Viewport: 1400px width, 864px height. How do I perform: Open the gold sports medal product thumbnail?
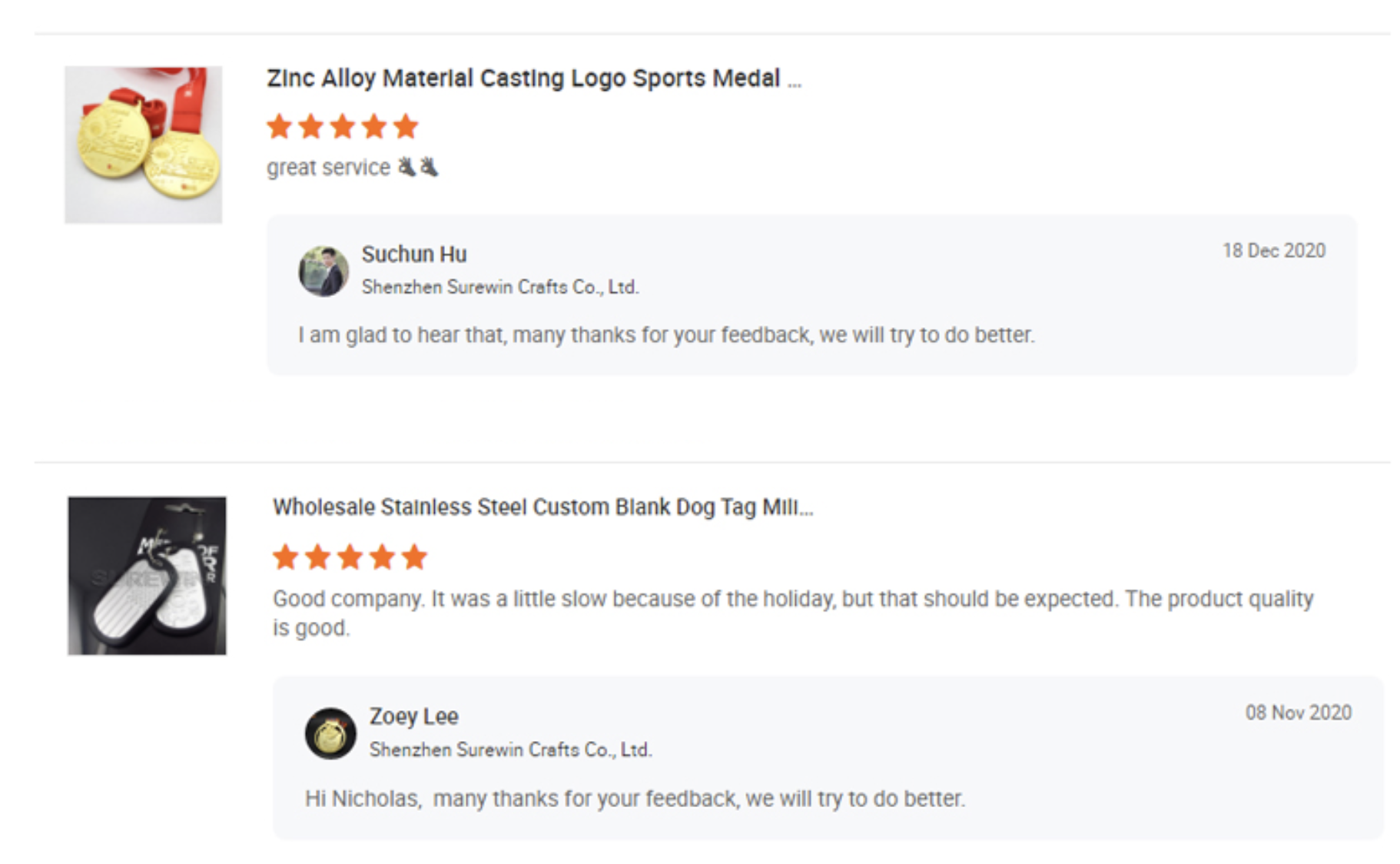pos(144,145)
